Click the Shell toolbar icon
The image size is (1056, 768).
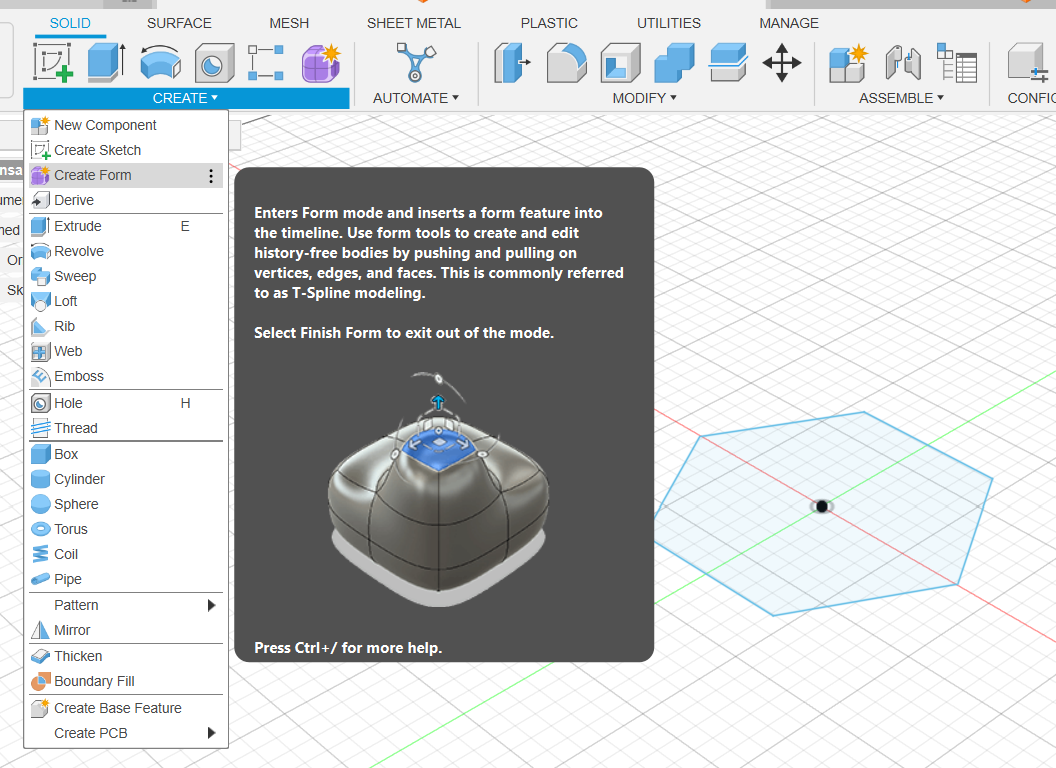[x=620, y=63]
